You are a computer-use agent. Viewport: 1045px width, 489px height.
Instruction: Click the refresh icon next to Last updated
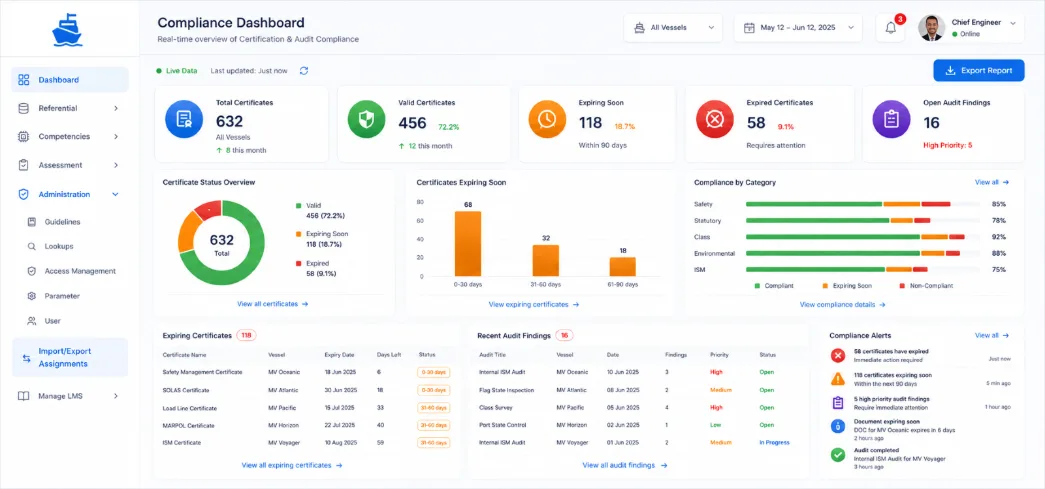(304, 71)
